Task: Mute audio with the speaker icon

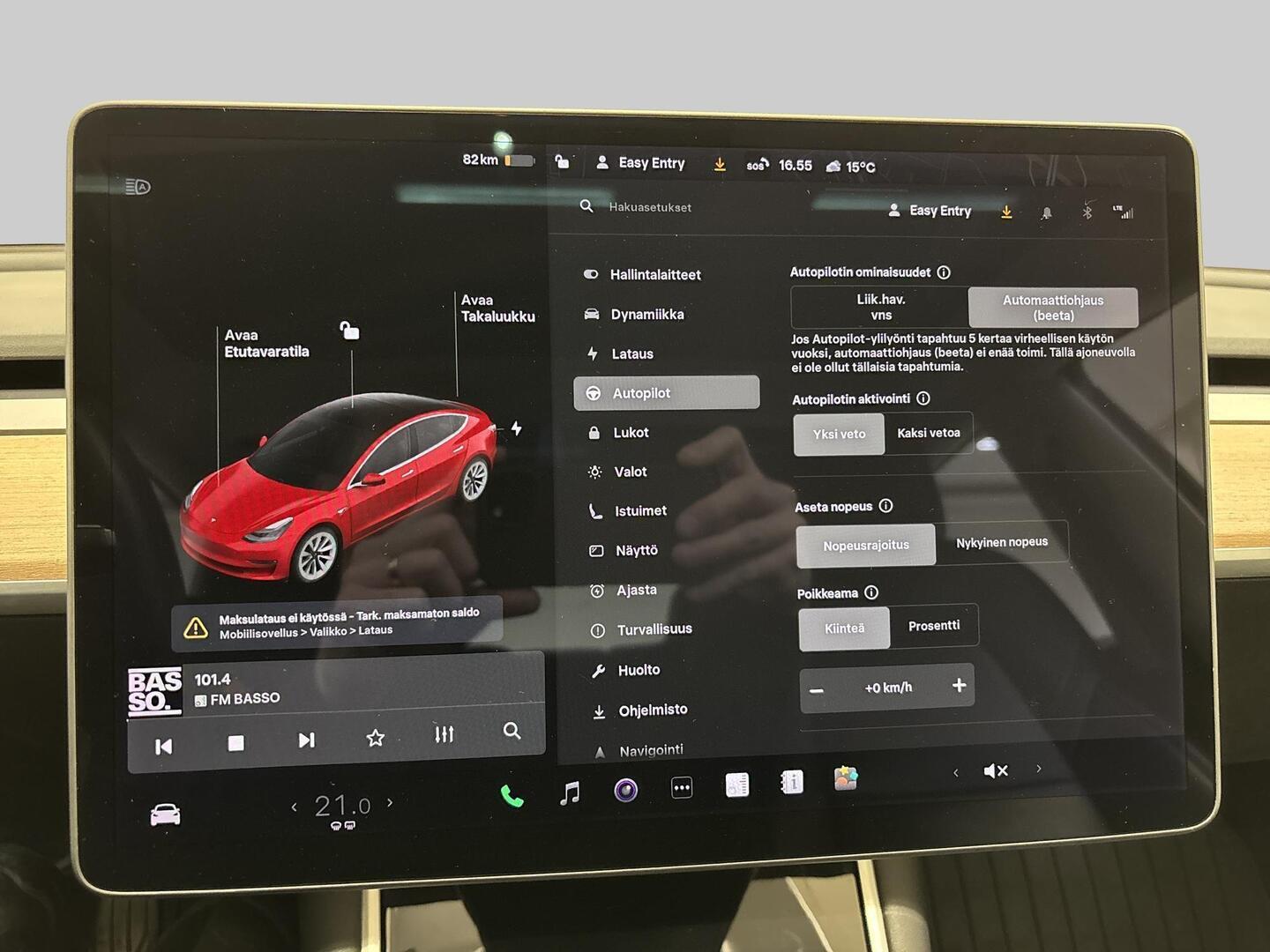Action: click(996, 770)
